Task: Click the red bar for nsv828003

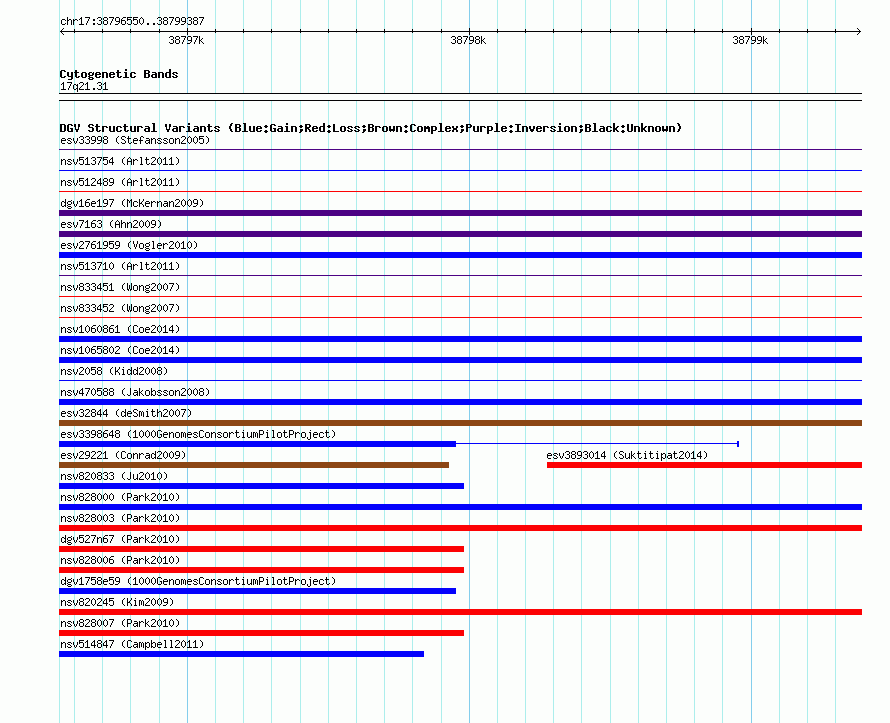Action: click(x=460, y=528)
